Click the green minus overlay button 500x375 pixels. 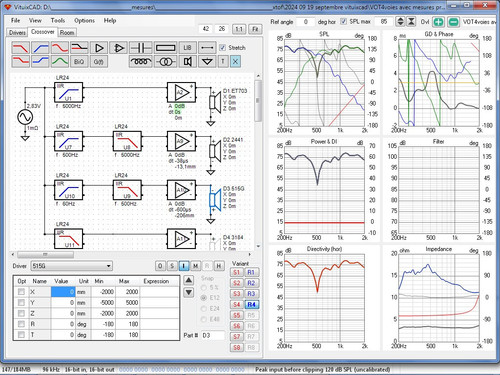tap(453, 22)
